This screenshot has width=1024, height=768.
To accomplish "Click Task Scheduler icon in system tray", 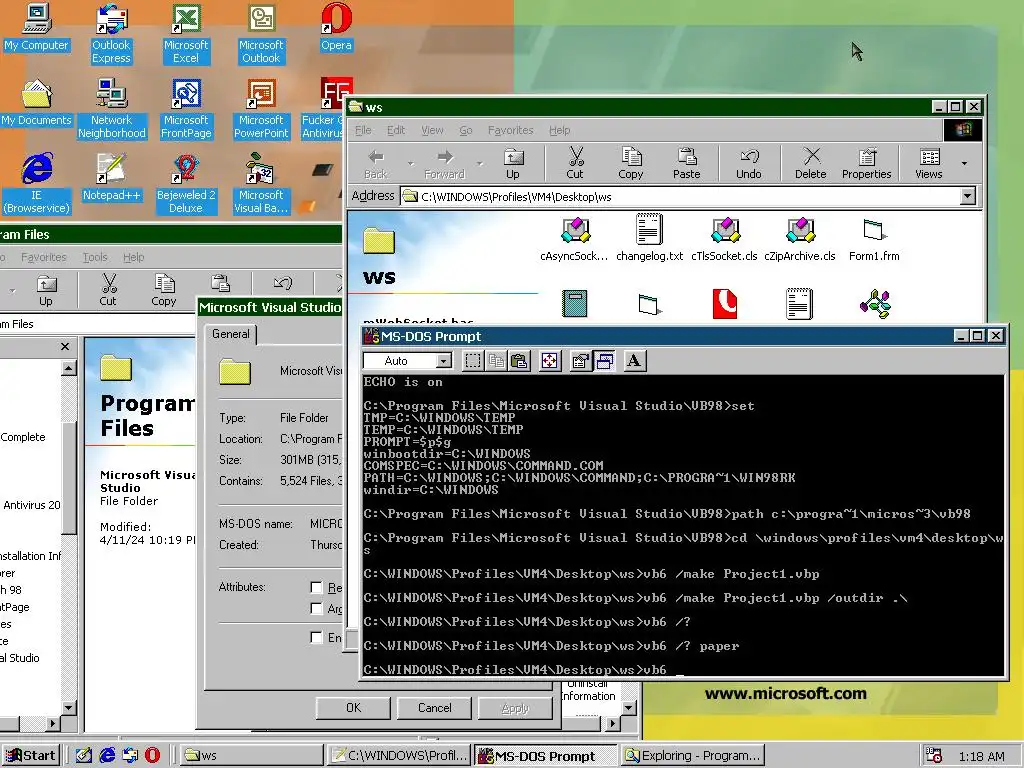I will click(934, 756).
